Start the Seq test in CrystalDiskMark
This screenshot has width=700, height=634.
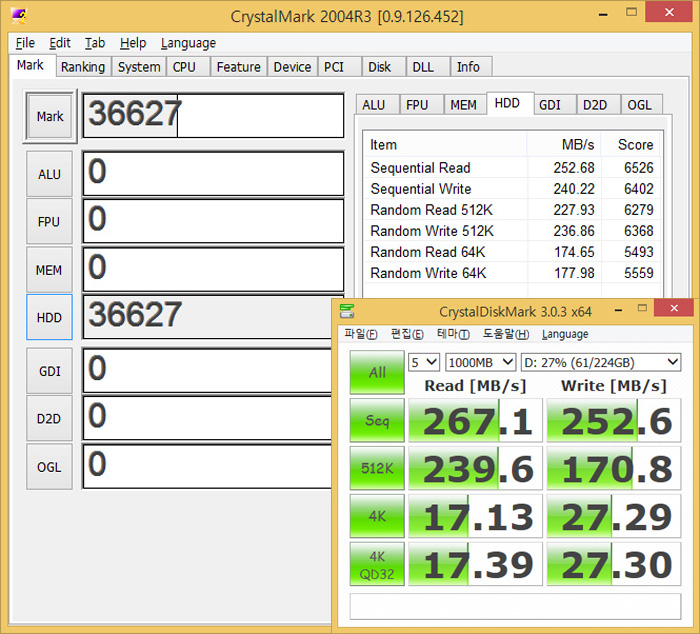point(377,420)
